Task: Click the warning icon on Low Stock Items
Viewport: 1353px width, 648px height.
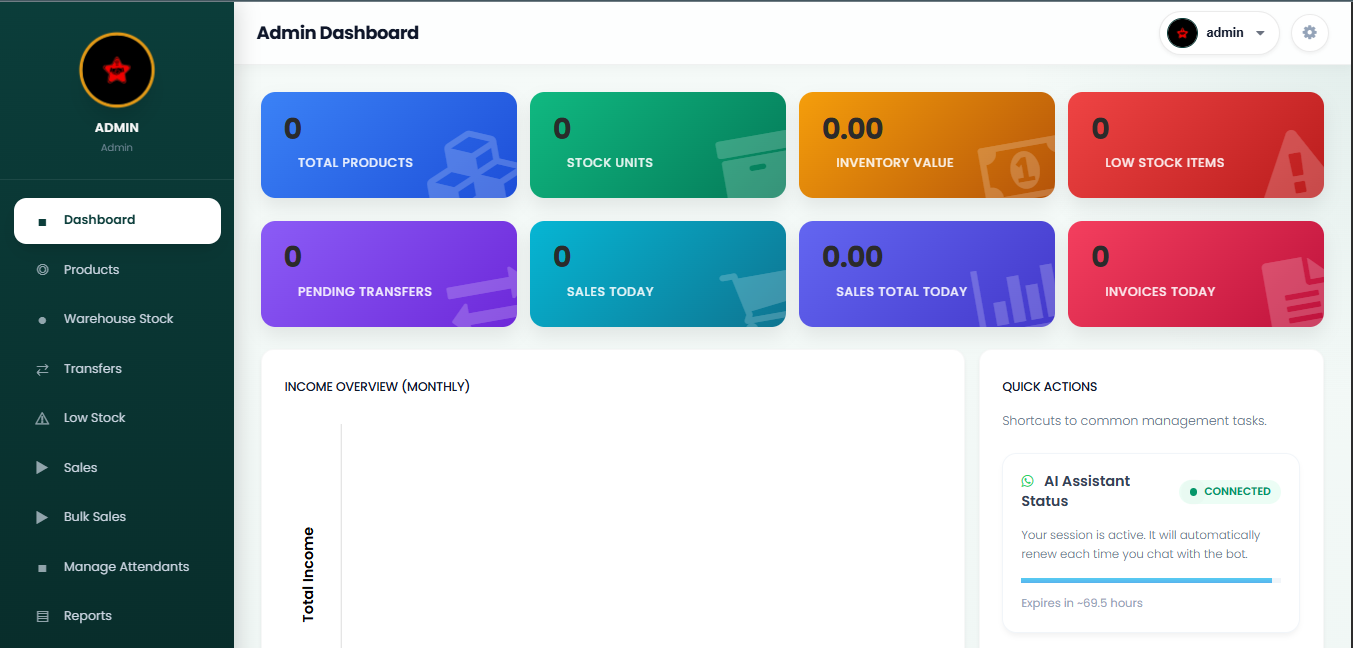Action: 1295,164
